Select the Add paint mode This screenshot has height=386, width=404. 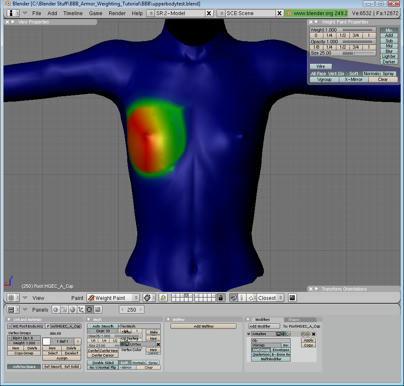pos(389,35)
